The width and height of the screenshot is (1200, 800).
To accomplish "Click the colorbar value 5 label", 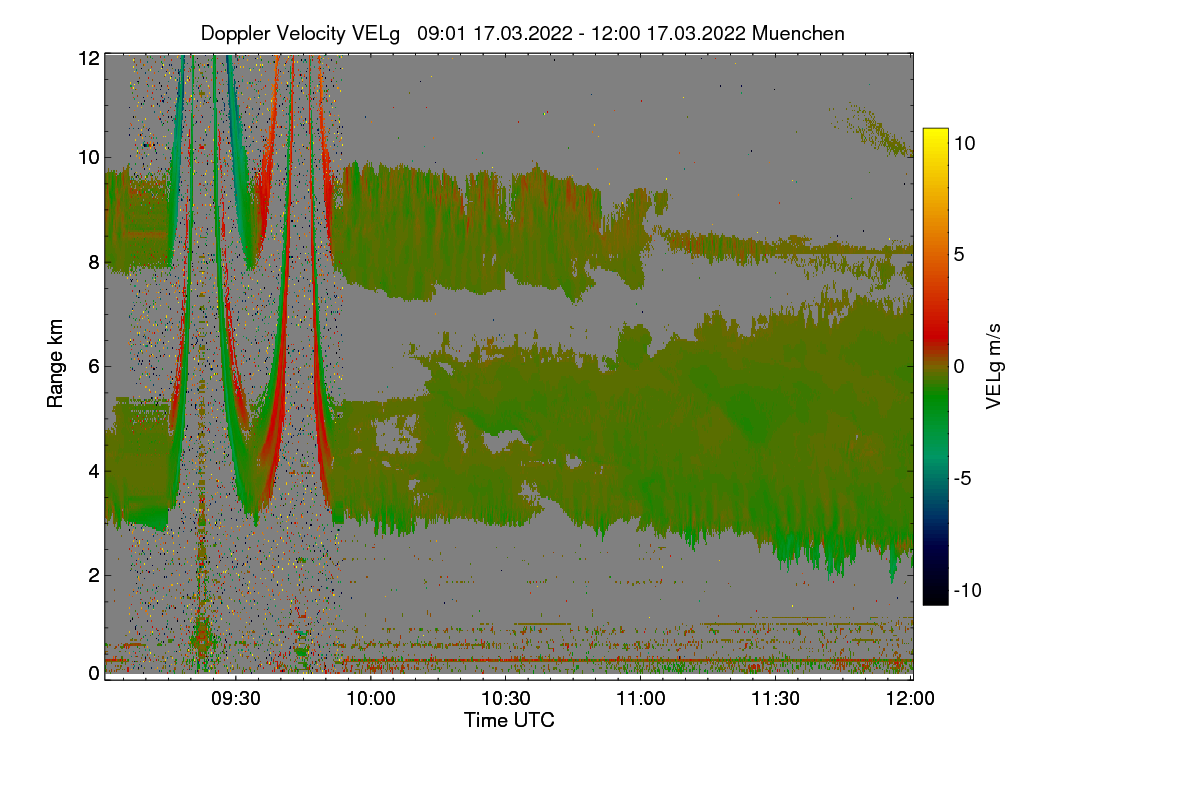I will (958, 254).
